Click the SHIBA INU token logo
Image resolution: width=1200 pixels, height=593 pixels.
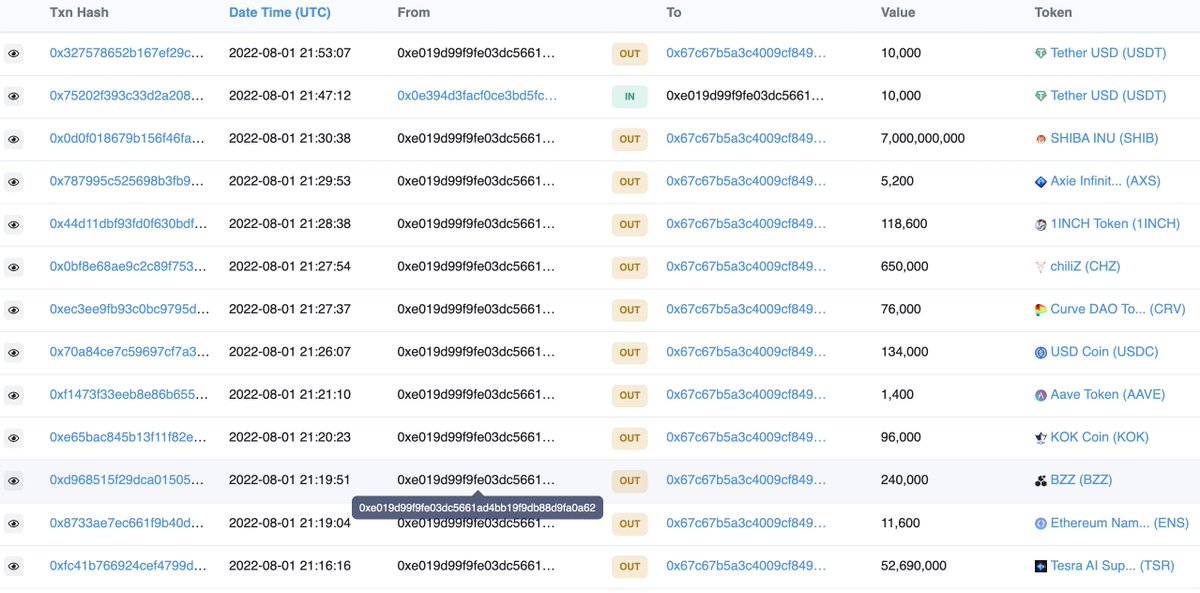click(x=1040, y=139)
